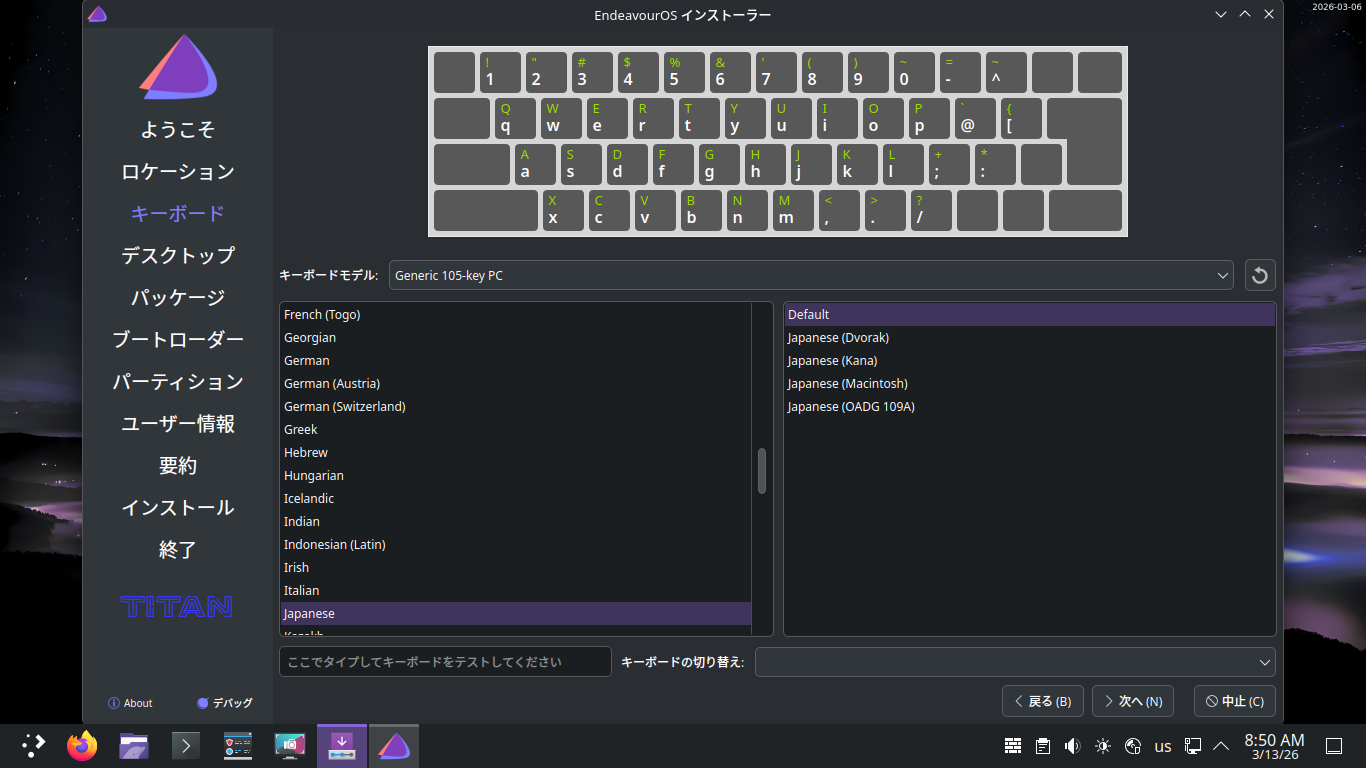Select the highlighted Japanese layout row
This screenshot has width=1366, height=768.
(x=515, y=614)
